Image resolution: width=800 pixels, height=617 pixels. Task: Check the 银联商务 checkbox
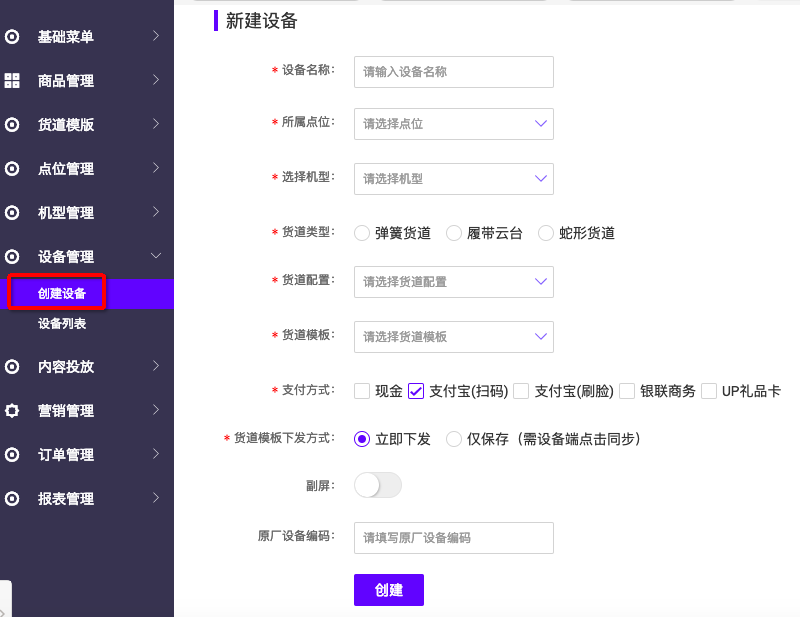pos(627,391)
